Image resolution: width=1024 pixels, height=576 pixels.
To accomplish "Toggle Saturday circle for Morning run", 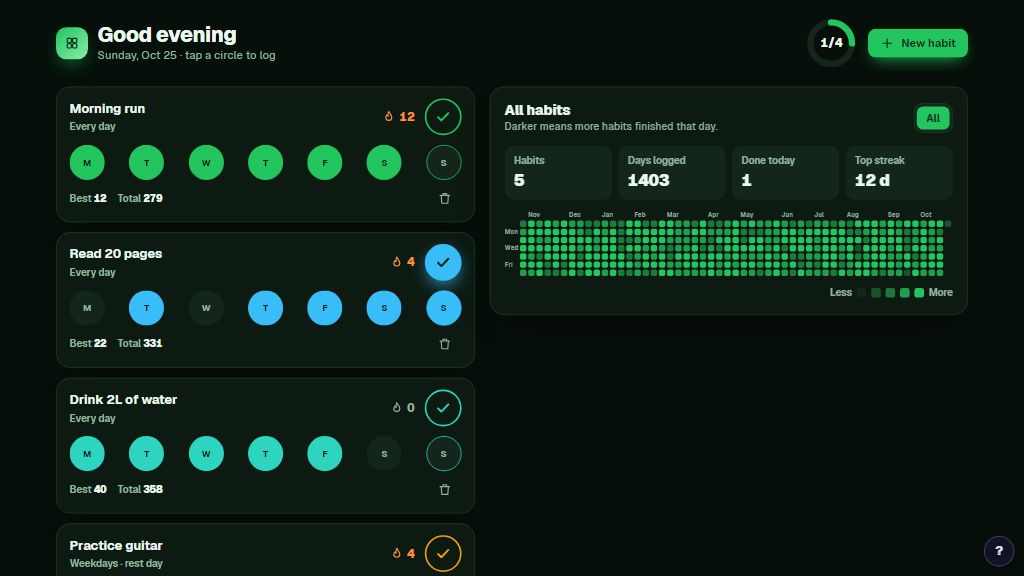I will pyautogui.click(x=384, y=163).
